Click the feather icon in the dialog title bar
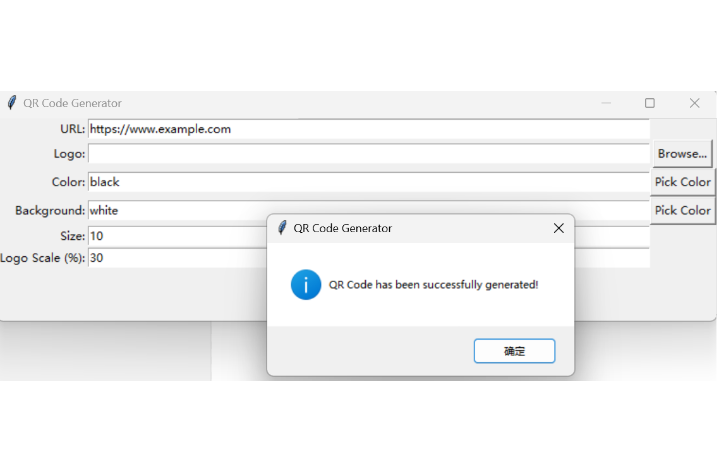720x450 pixels. click(x=283, y=228)
